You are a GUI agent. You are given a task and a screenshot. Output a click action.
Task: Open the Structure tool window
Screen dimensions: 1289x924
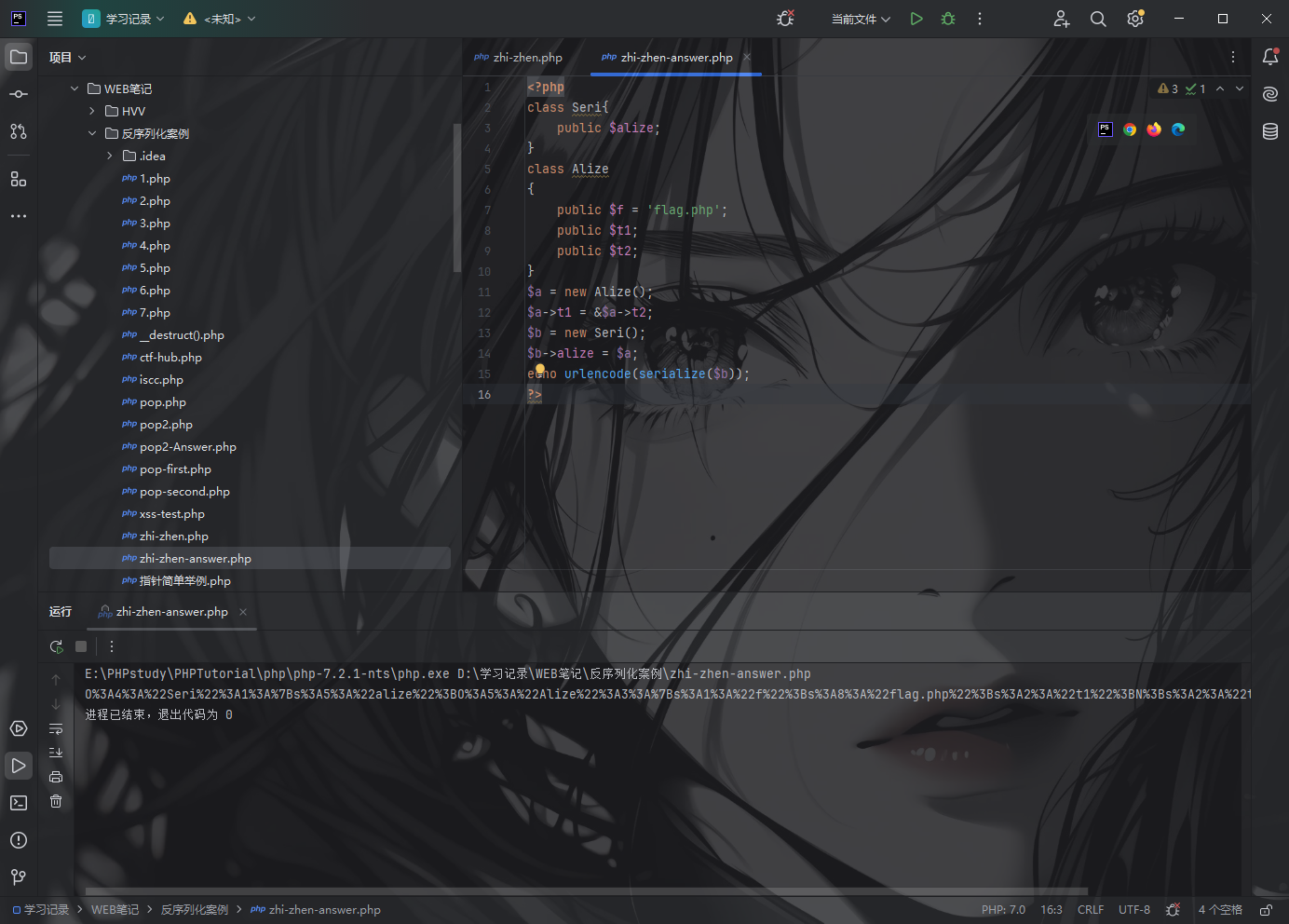pyautogui.click(x=19, y=179)
